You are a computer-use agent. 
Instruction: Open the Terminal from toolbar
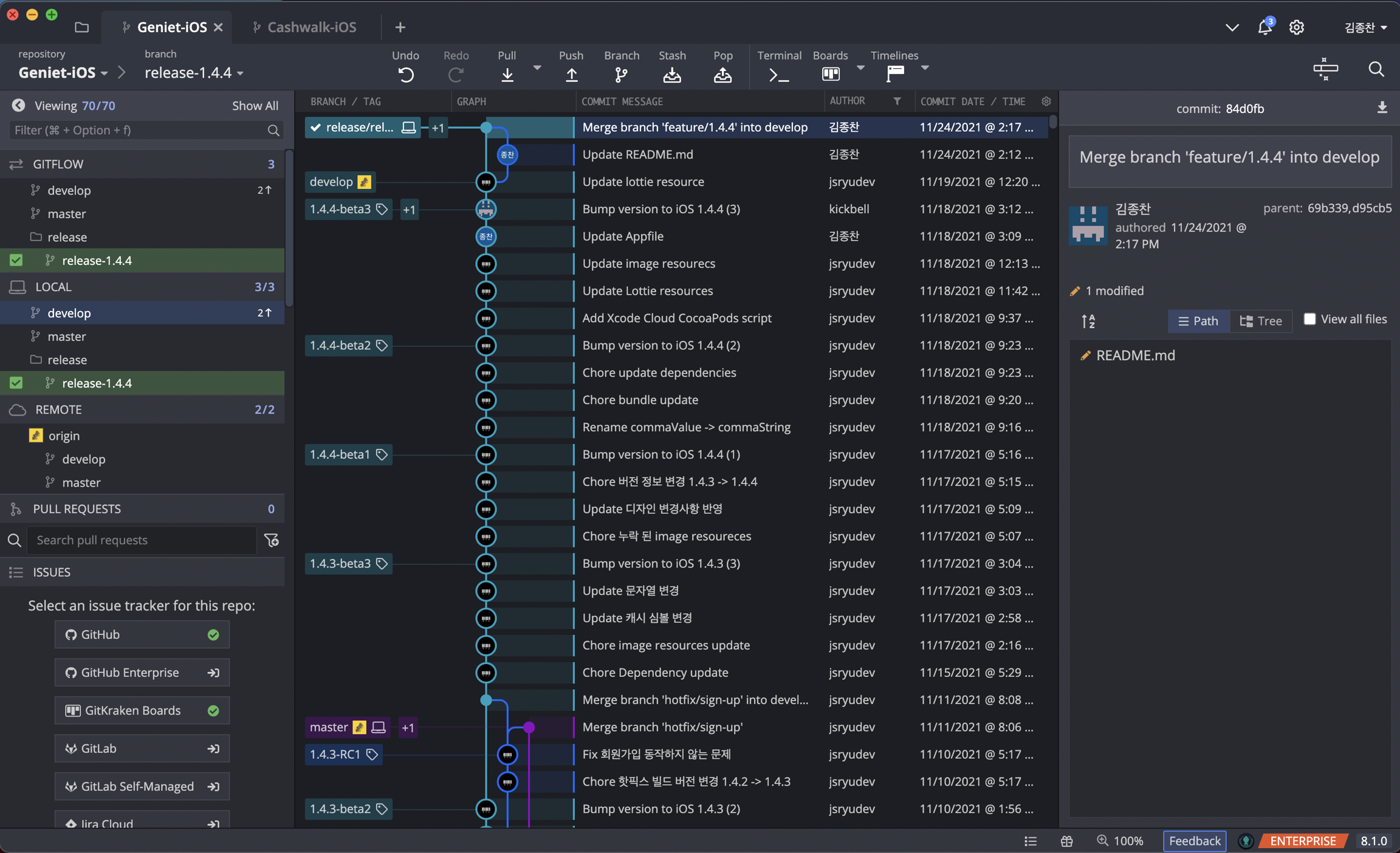pyautogui.click(x=778, y=74)
